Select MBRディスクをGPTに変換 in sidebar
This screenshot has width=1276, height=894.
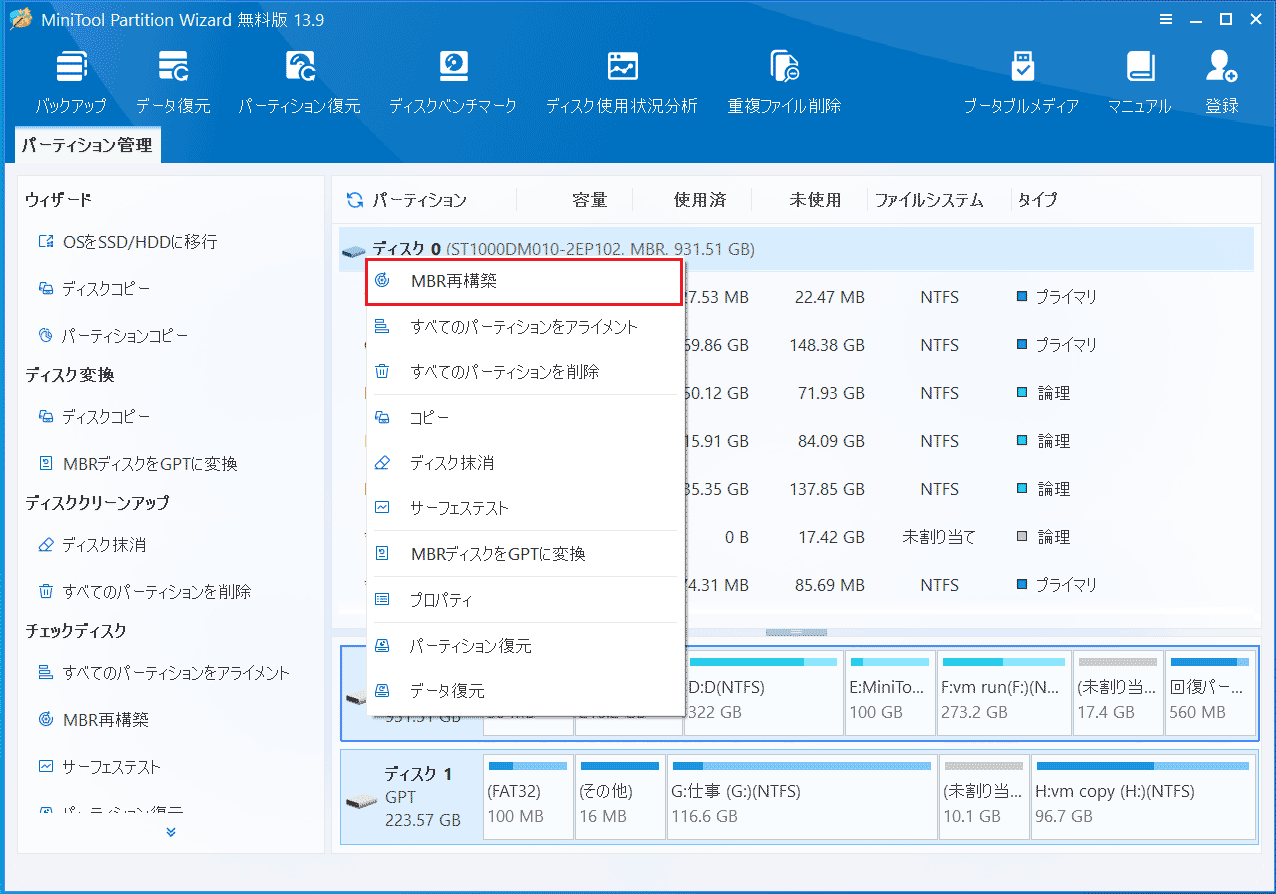tap(137, 464)
